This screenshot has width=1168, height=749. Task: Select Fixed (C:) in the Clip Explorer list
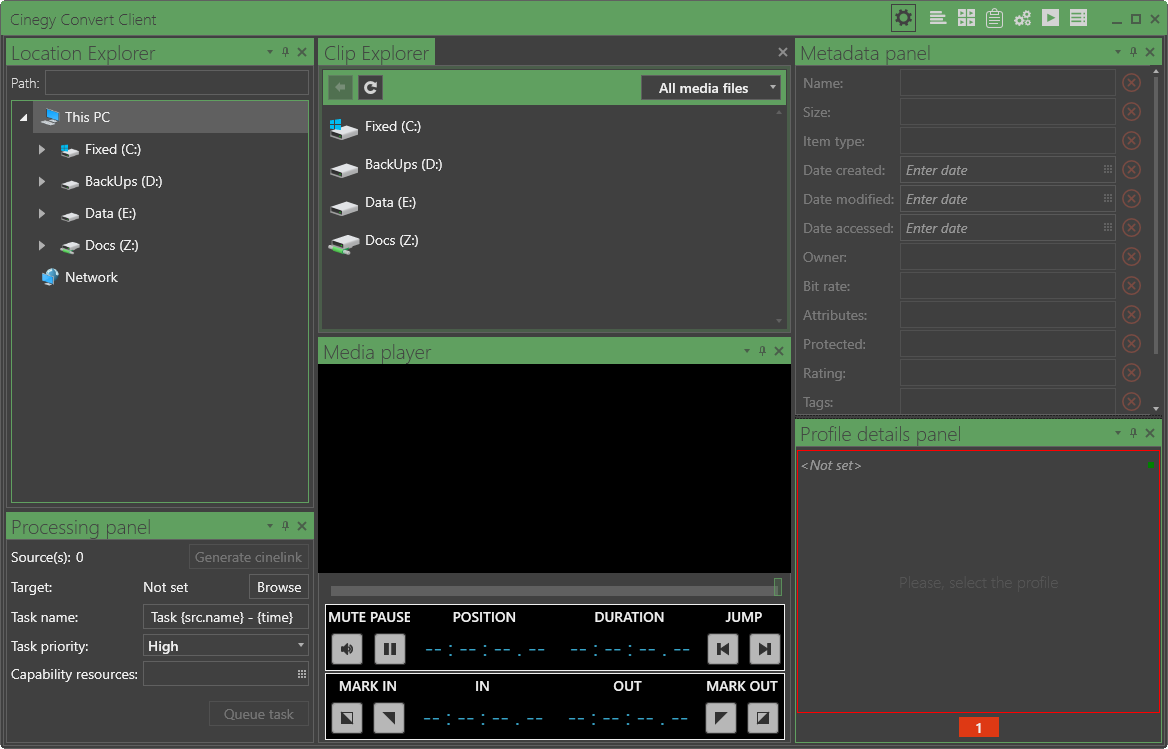pos(393,127)
